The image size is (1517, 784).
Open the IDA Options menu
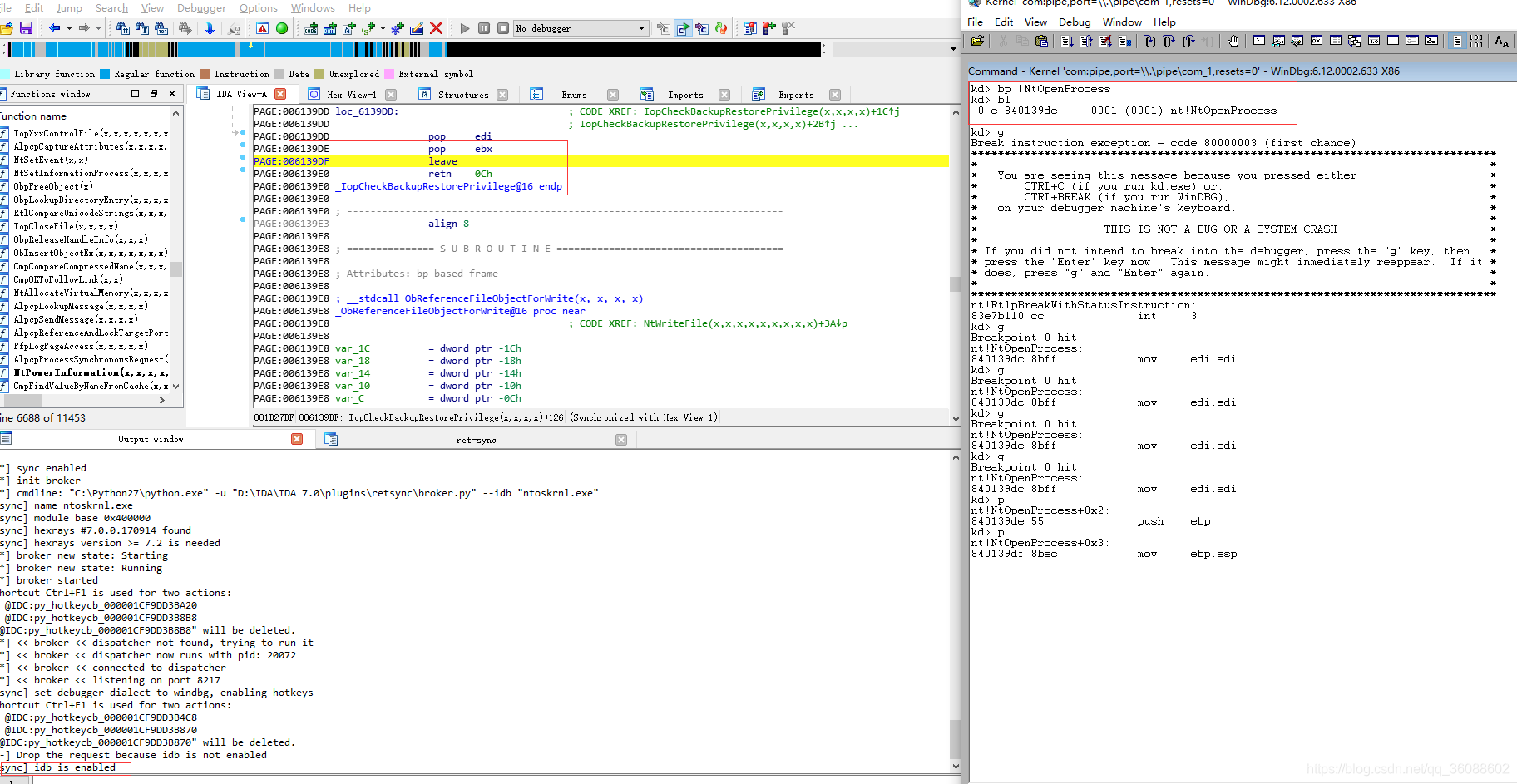pyautogui.click(x=259, y=7)
